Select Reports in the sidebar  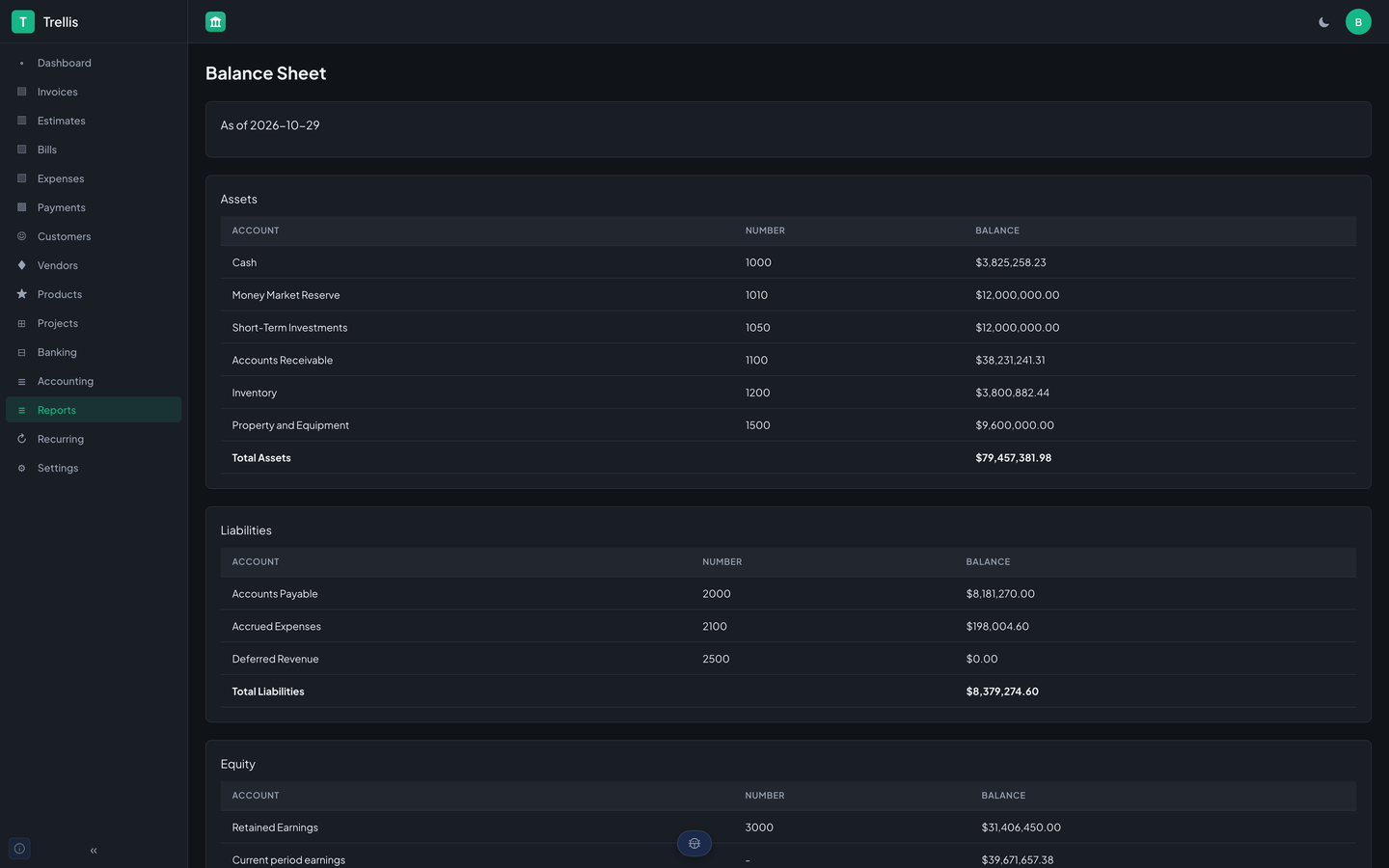coord(94,410)
